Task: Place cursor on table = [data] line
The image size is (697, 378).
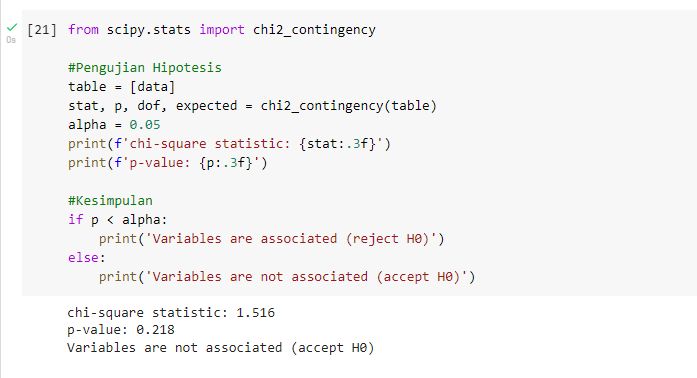Action: click(121, 87)
